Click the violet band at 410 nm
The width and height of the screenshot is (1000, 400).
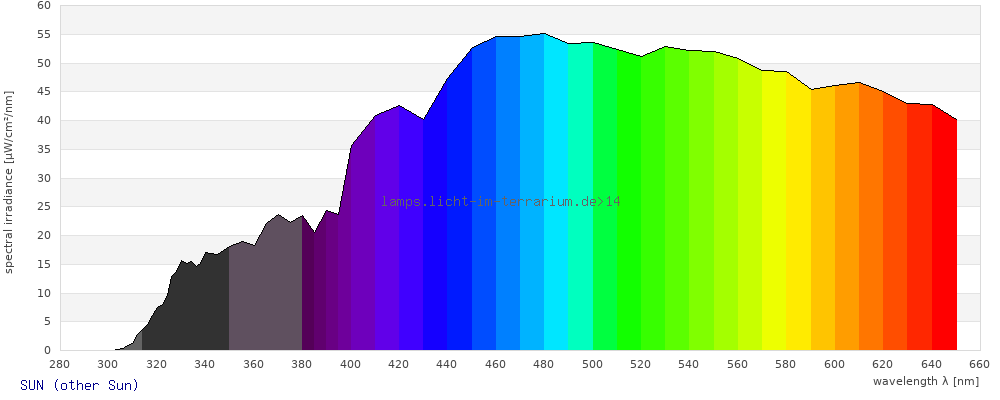pyautogui.click(x=387, y=250)
